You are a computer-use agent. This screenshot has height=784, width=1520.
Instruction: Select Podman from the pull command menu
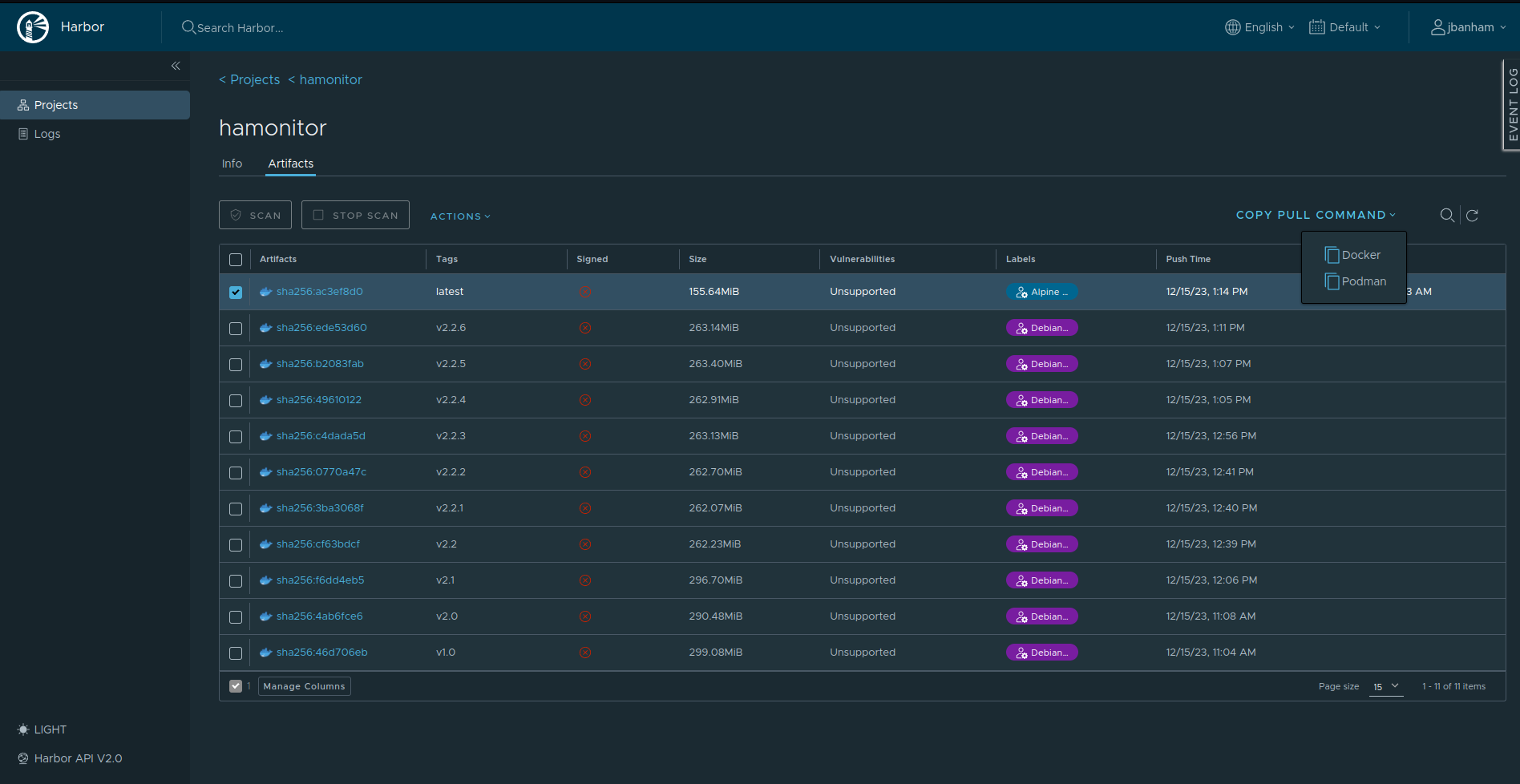coord(1356,281)
